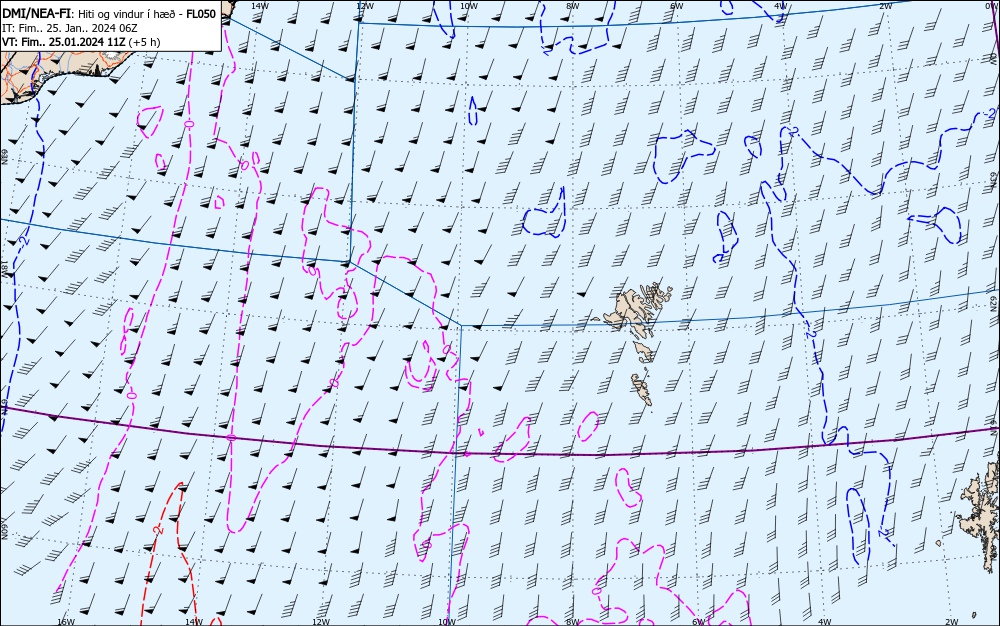
Task: Click the 'DMI/NEA-FI' chart title text
Action: (36, 14)
